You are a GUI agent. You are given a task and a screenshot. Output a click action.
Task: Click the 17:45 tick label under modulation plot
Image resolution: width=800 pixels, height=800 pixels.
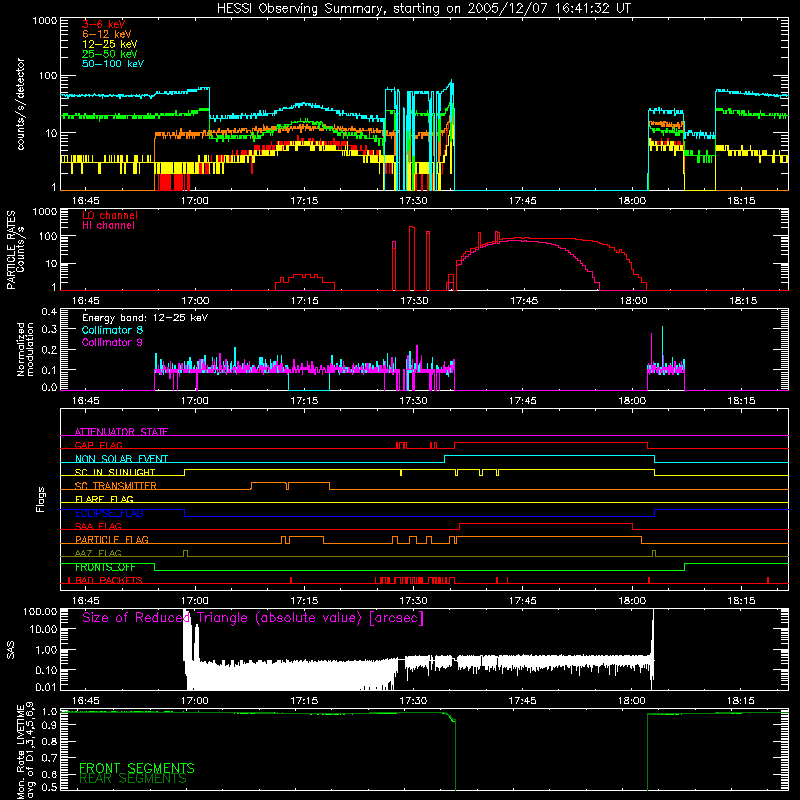(x=523, y=401)
